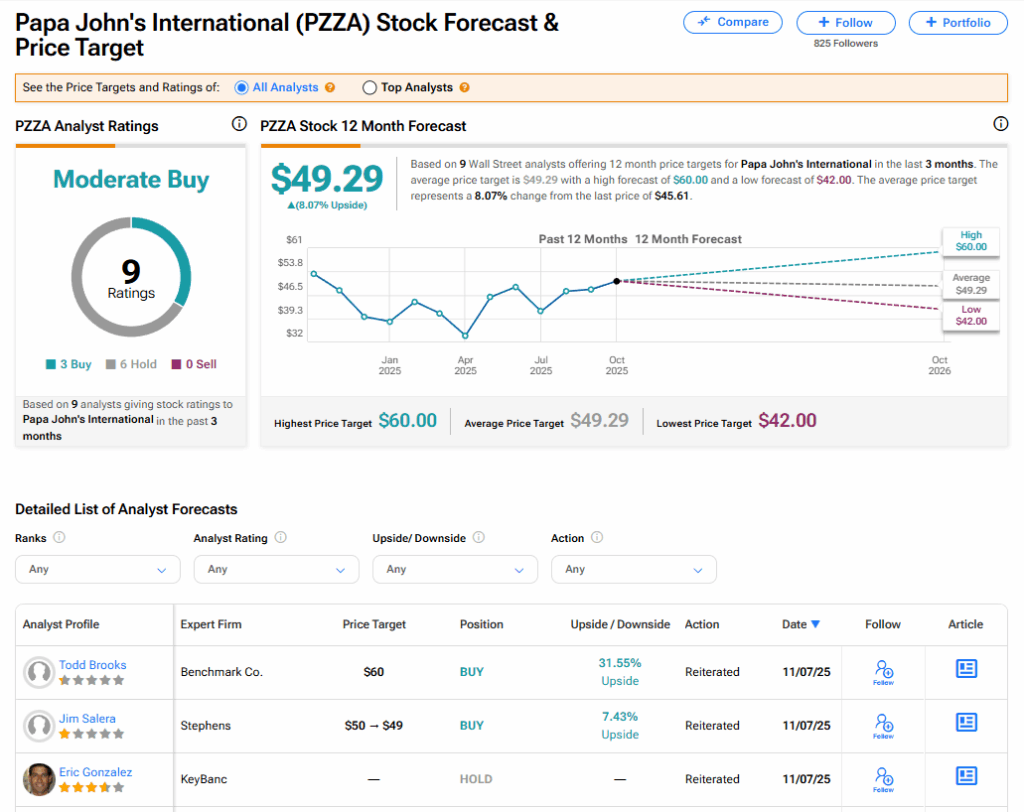Click Follow icon for Todd Brooks
This screenshot has width=1024, height=812.
pyautogui.click(x=883, y=670)
